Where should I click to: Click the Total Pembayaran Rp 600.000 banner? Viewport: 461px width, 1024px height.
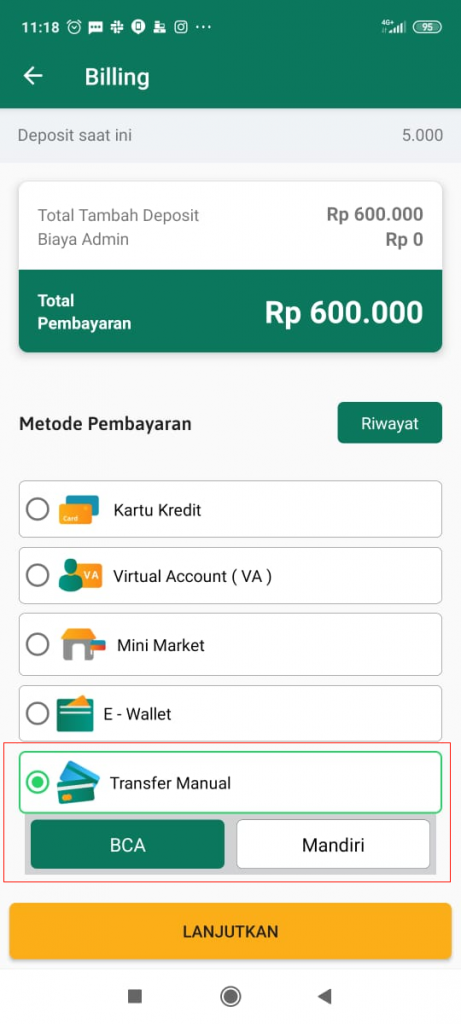(230, 312)
